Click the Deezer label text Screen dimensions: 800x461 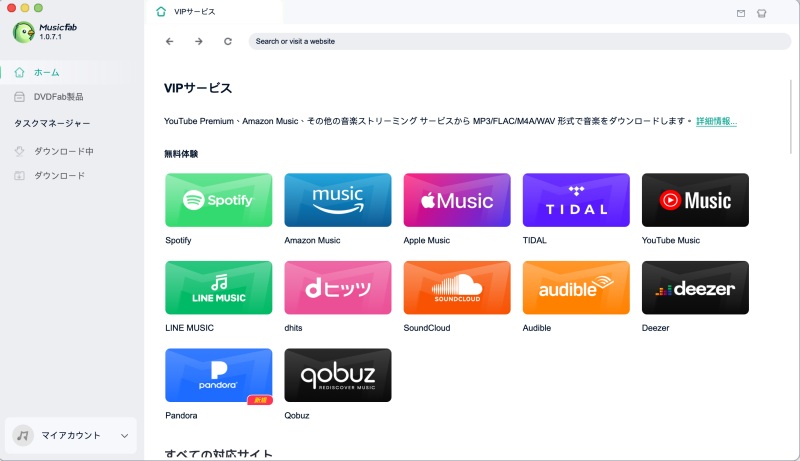pos(655,328)
